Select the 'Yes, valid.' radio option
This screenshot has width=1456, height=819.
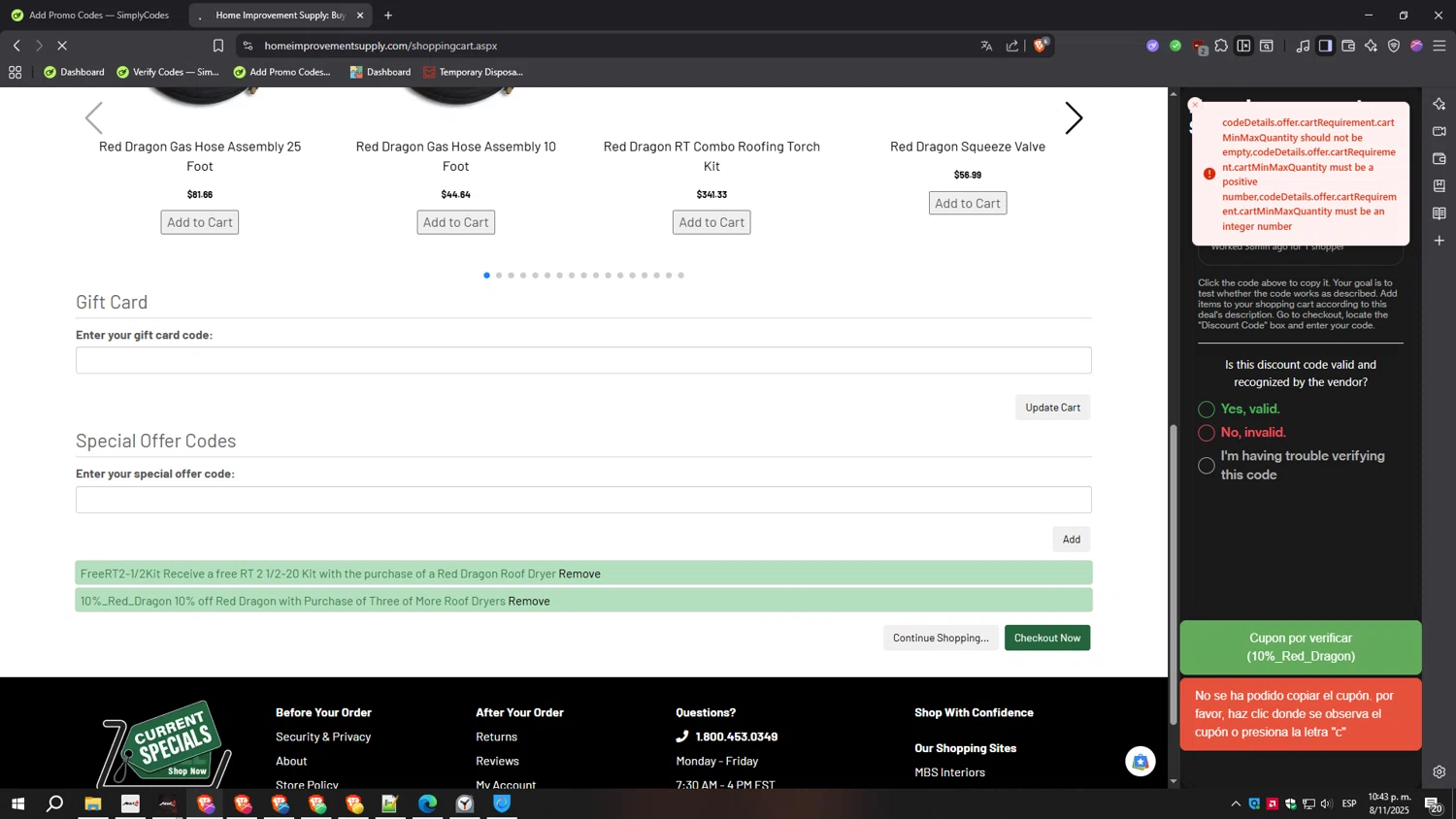[1207, 409]
